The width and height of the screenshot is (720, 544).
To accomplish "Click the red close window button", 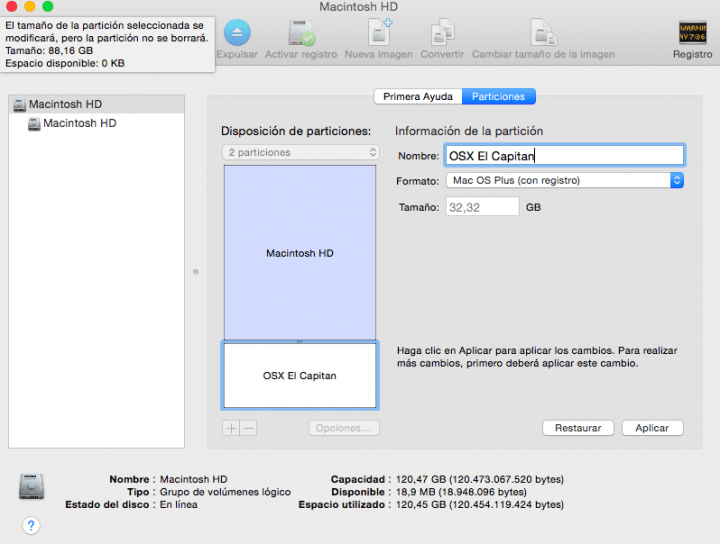I will point(11,6).
